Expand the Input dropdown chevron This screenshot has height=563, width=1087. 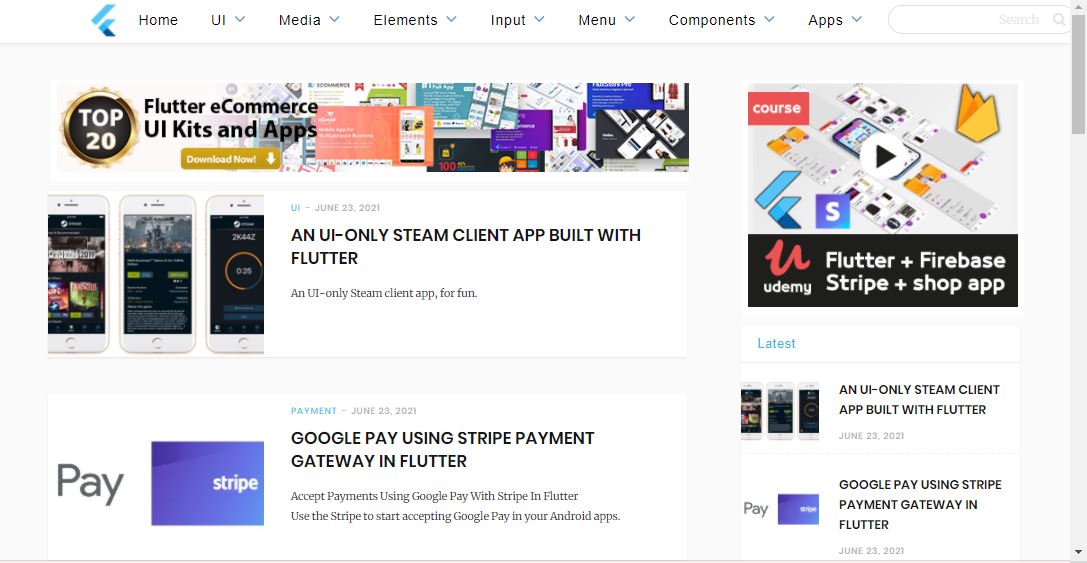[x=539, y=19]
